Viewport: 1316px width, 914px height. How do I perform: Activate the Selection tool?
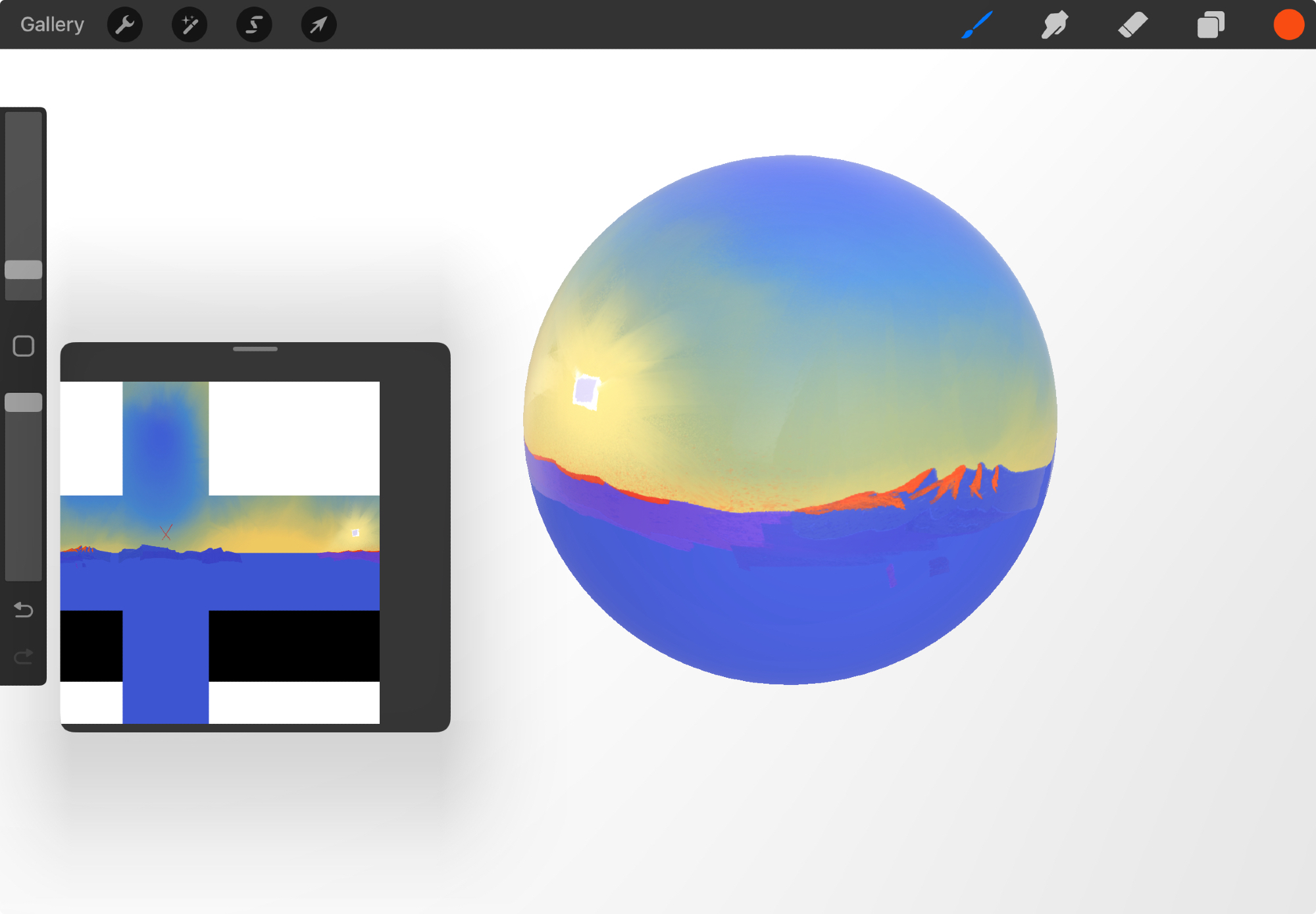pyautogui.click(x=254, y=25)
